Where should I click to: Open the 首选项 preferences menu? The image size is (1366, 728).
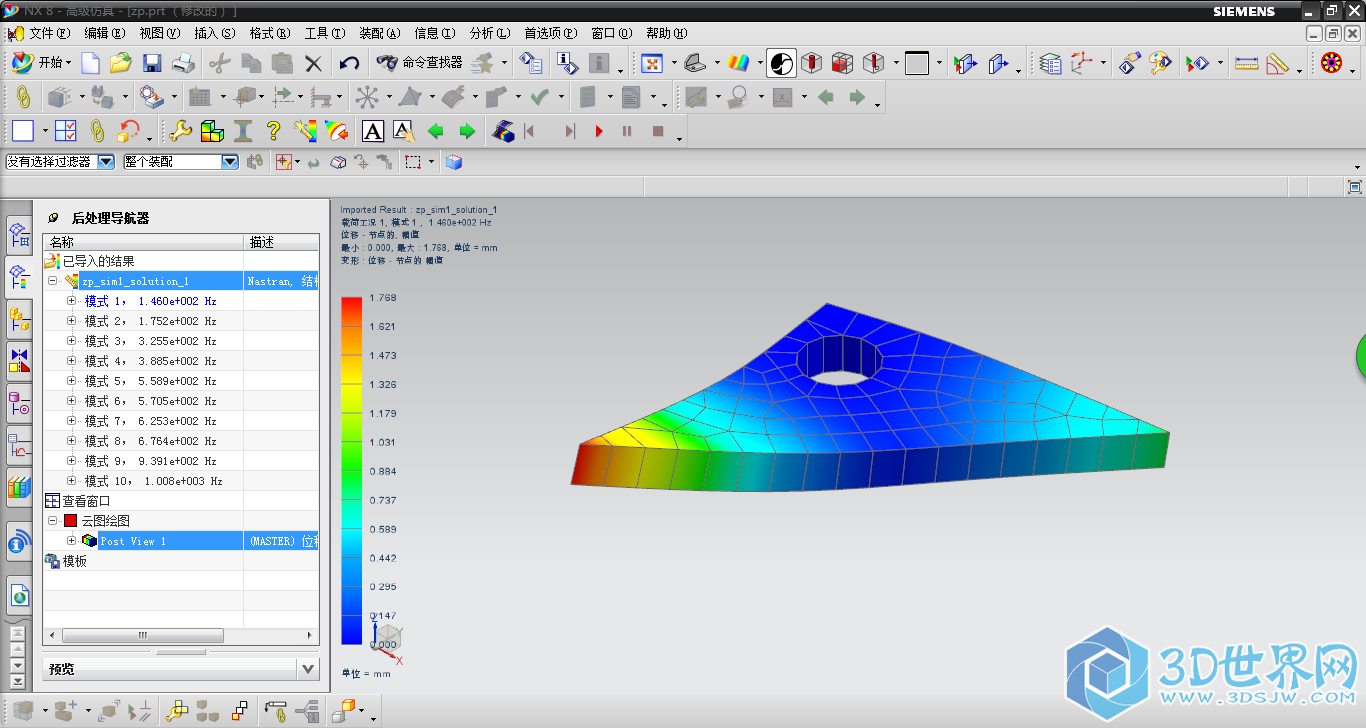(551, 33)
